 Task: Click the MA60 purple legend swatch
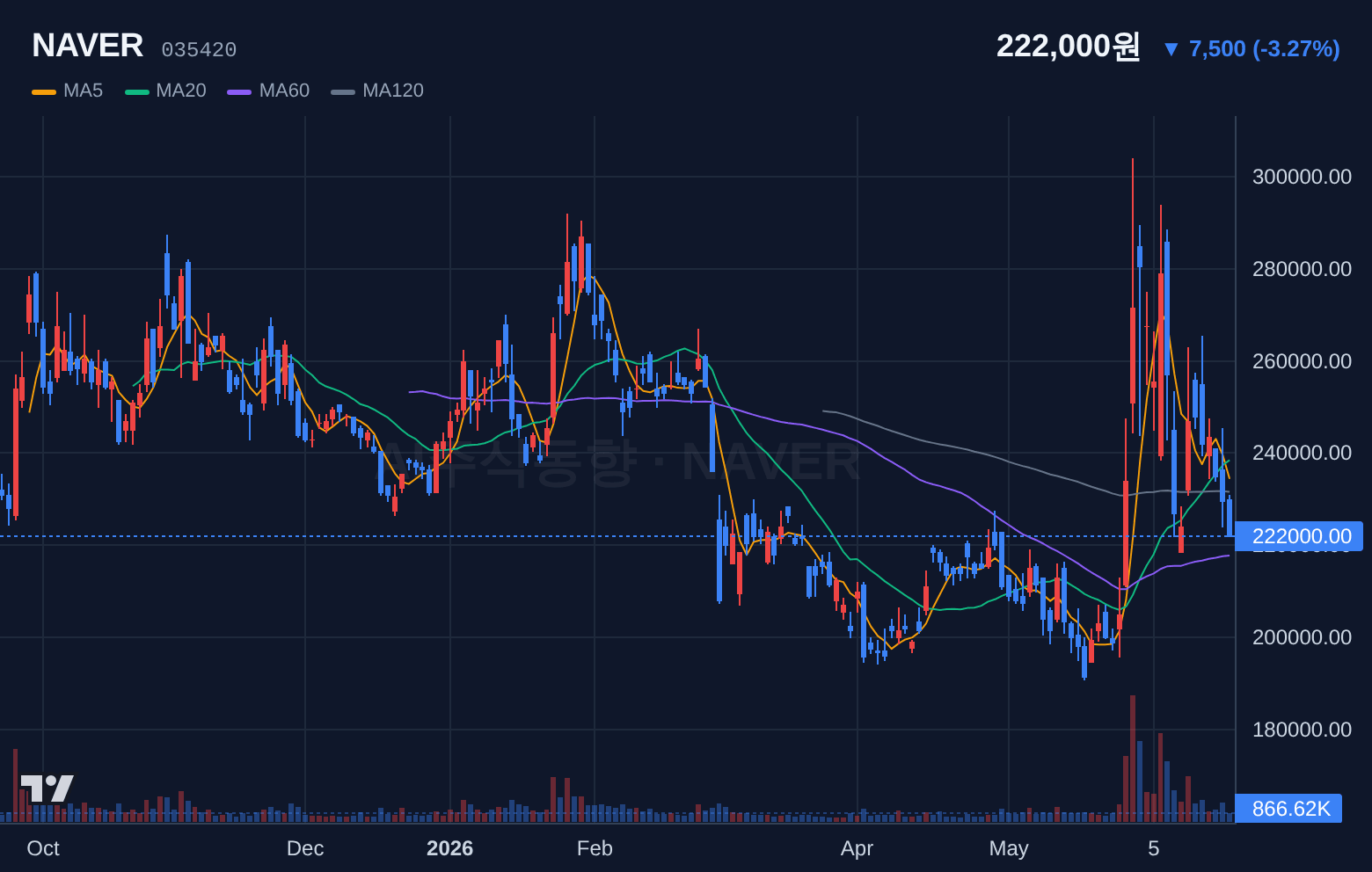239,91
